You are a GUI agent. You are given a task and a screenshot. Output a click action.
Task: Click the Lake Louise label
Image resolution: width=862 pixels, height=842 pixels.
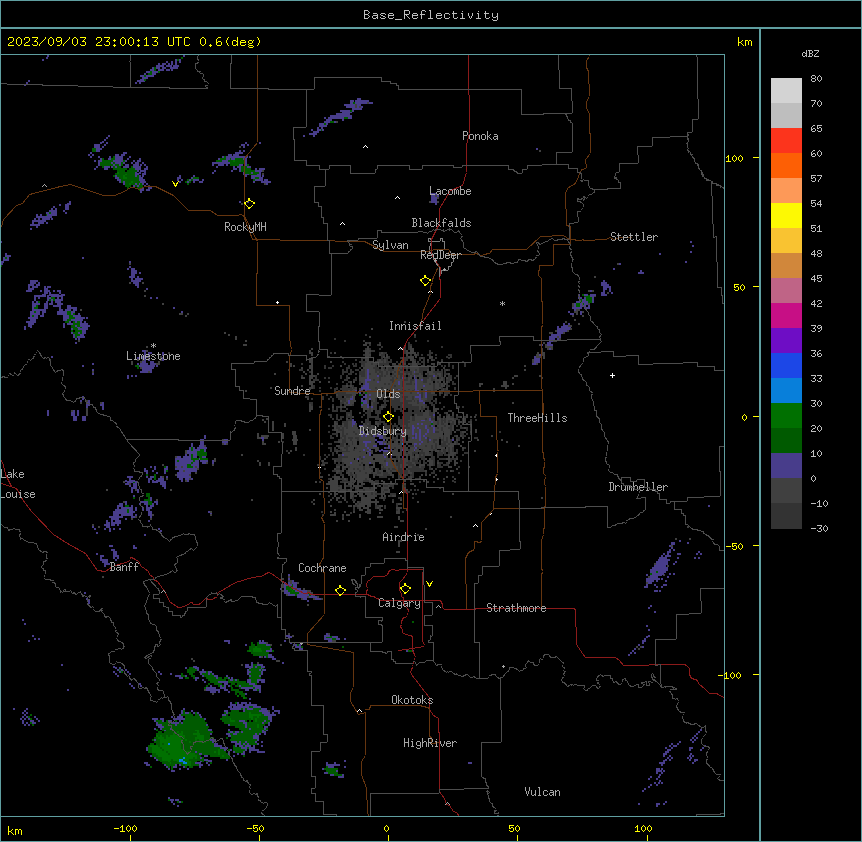point(18,484)
